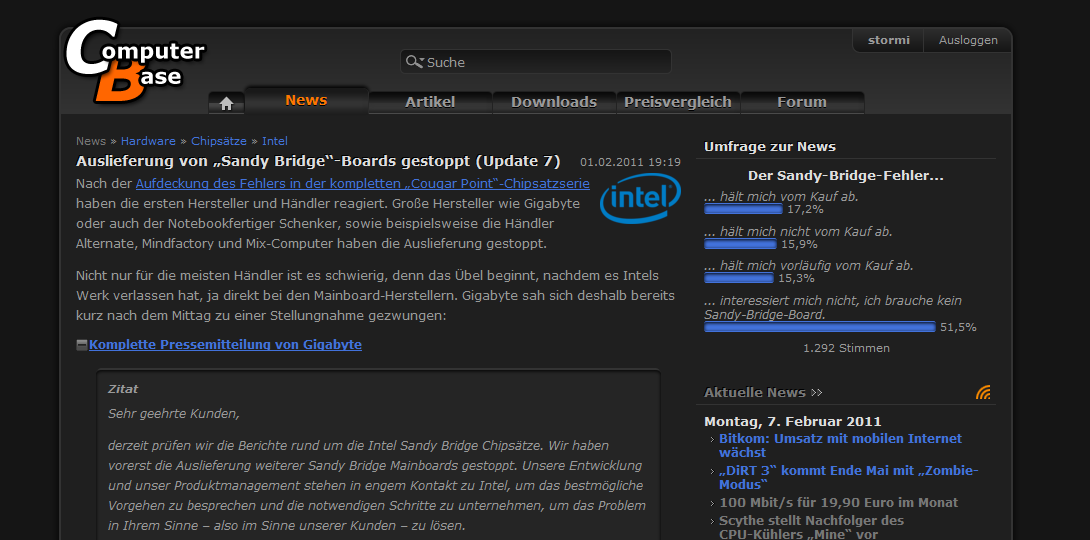Image resolution: width=1090 pixels, height=540 pixels.
Task: Open the Aufdeckung des Fehlers Cougar Point link
Action: point(363,184)
